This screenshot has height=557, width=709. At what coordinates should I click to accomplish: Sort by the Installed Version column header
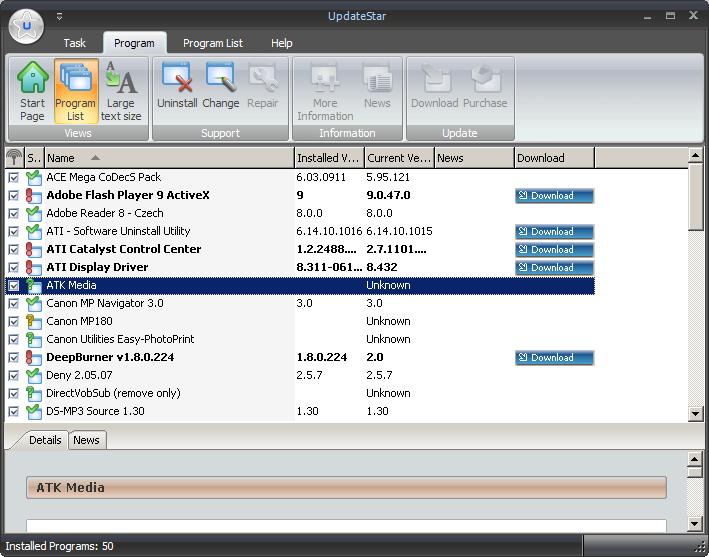pos(328,158)
